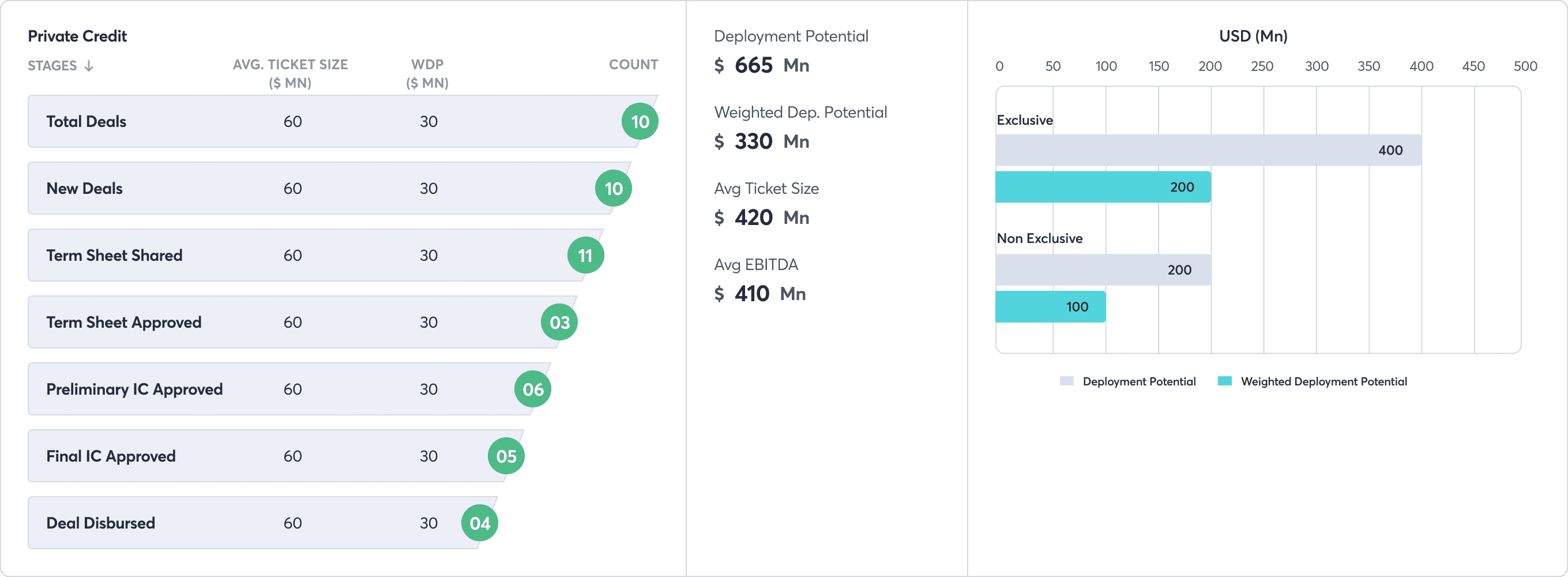Select the Total Deals funnel row
This screenshot has height=577, width=1568.
(342, 121)
